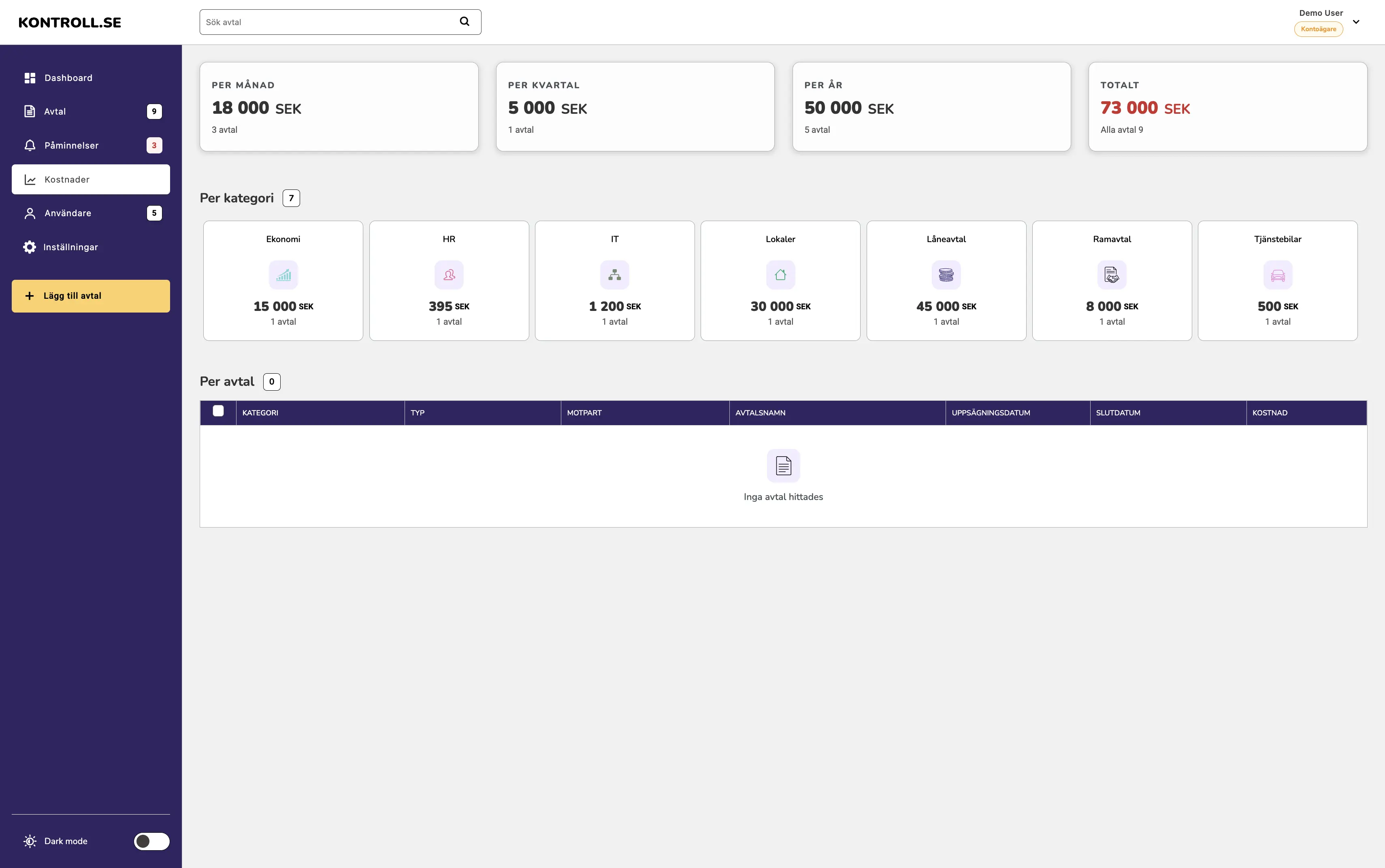Click the Ekonomi bar chart icon
This screenshot has height=868, width=1385.
coord(283,275)
